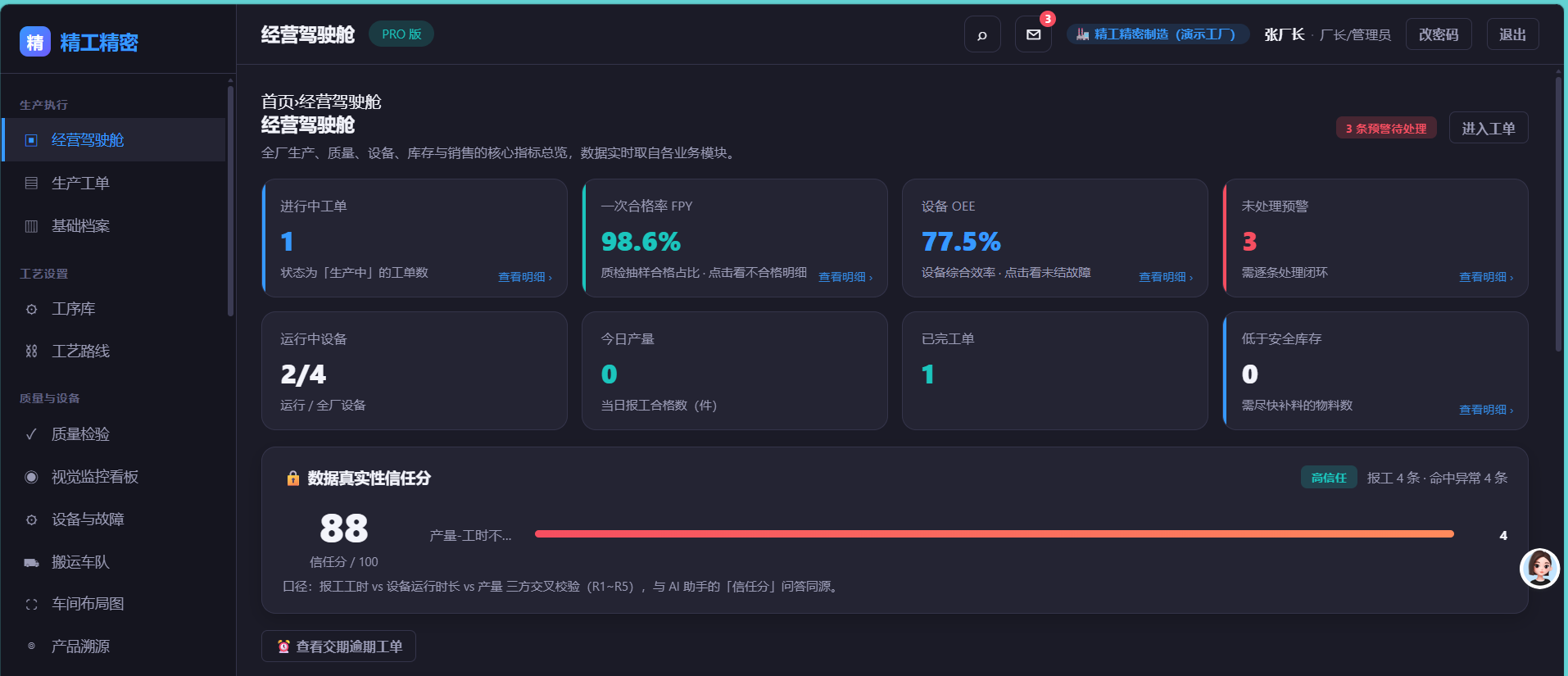This screenshot has width=1568, height=676.
Task: Open 设备与故障 menu item
Action: click(x=114, y=519)
